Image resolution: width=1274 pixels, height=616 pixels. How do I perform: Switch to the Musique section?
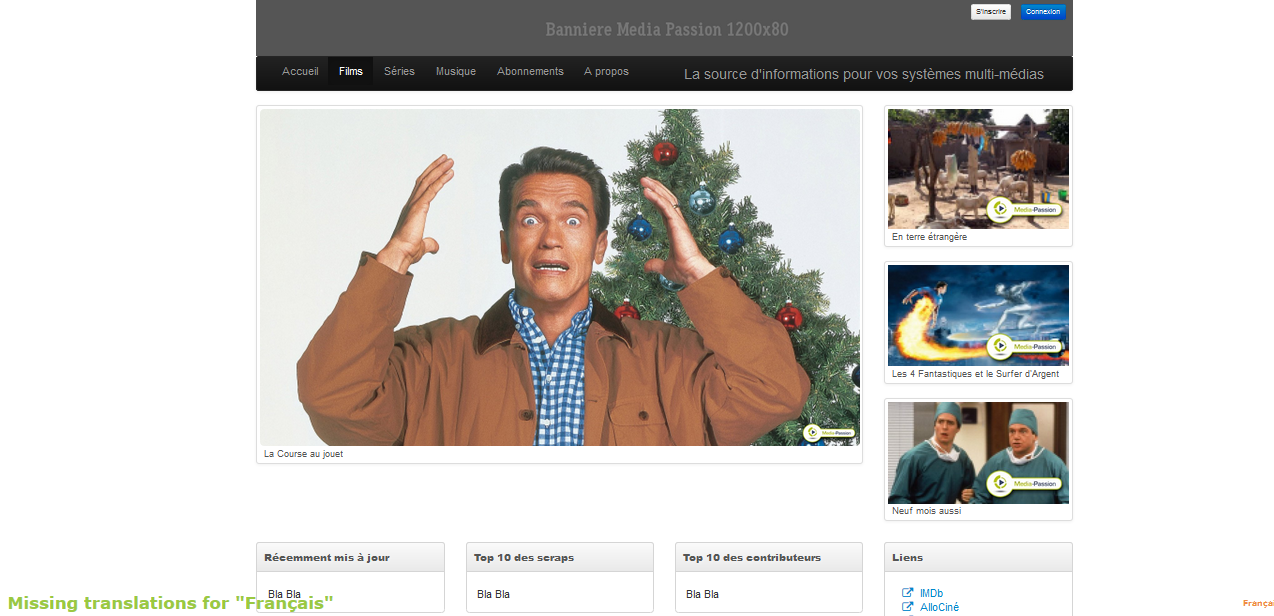coord(456,71)
